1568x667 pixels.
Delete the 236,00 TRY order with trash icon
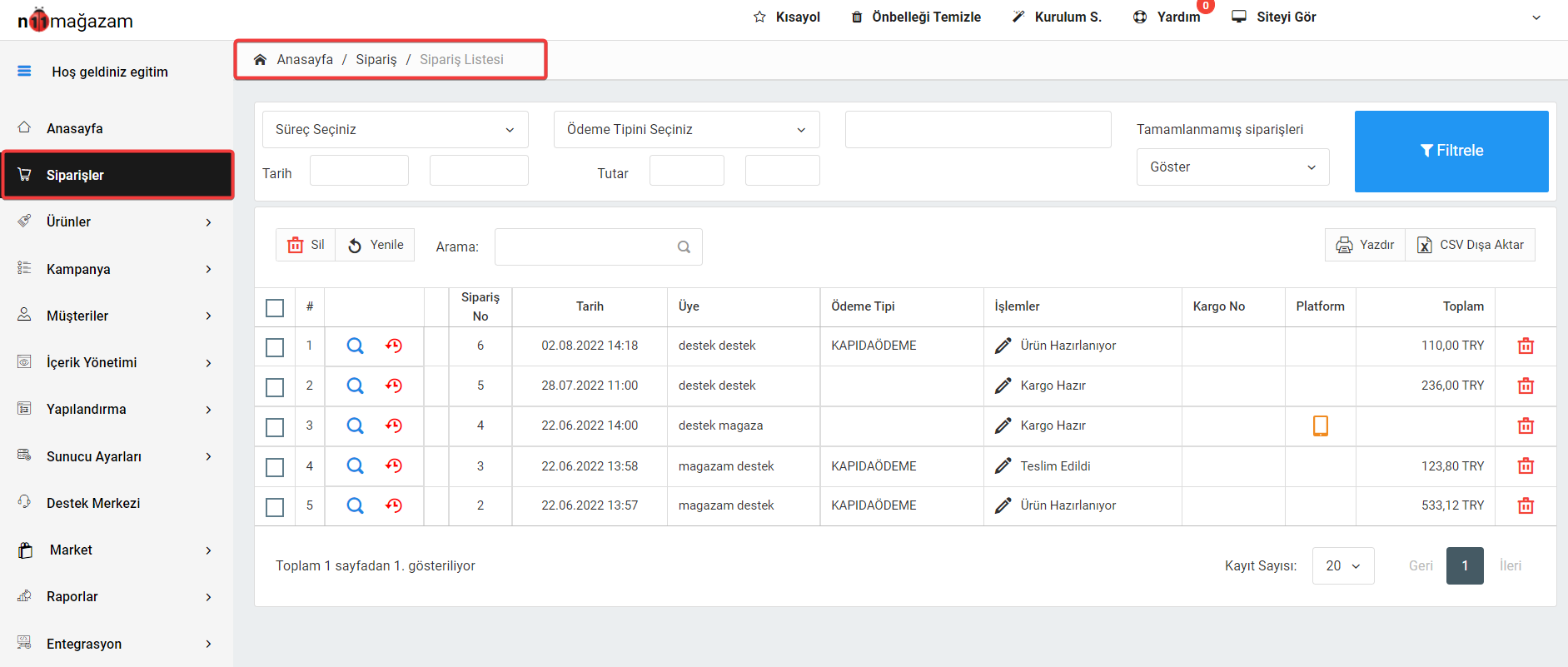[1526, 386]
